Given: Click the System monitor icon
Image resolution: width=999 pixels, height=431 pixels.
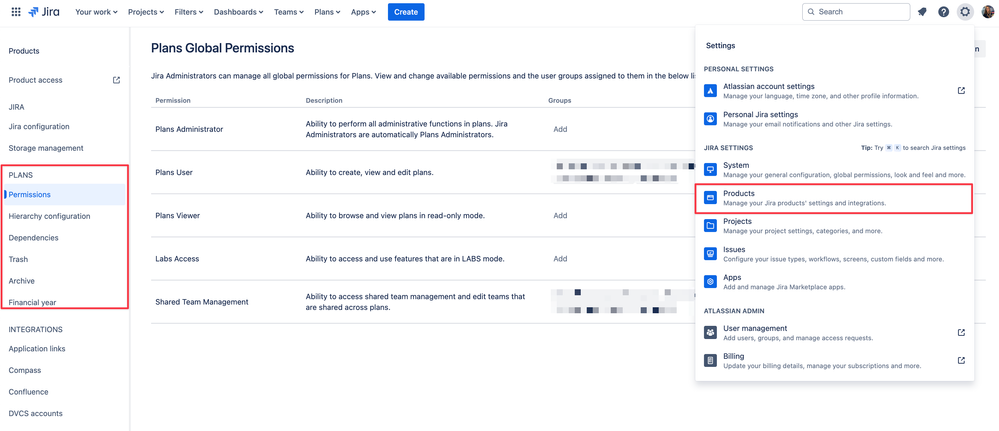Looking at the screenshot, I should point(710,170).
